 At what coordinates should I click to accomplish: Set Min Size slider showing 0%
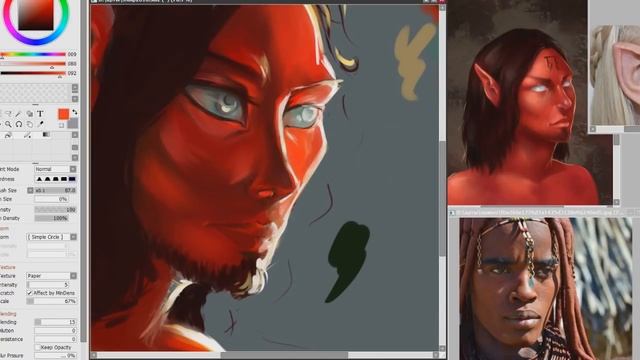tap(51, 199)
